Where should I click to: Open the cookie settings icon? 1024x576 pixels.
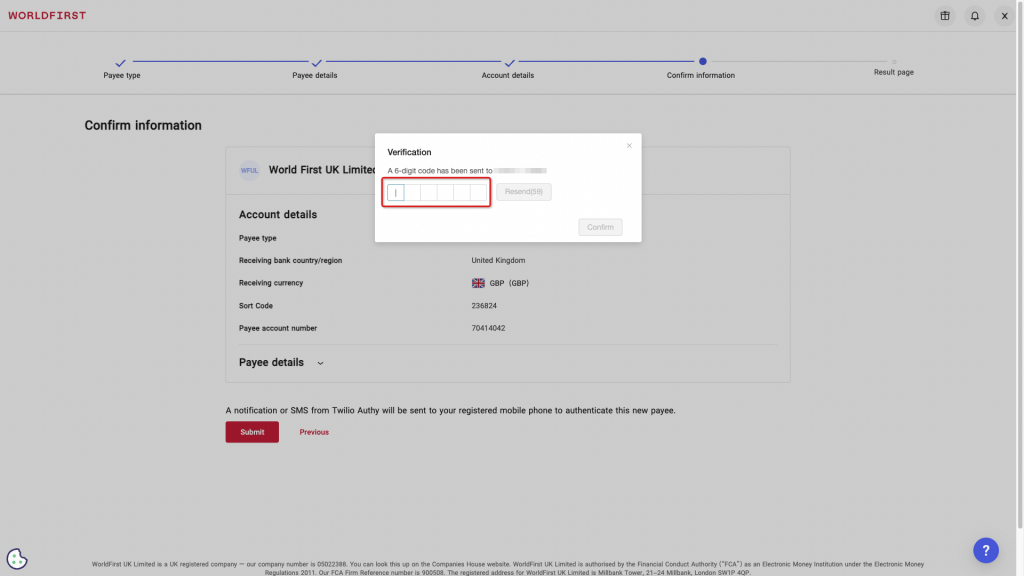(x=16, y=558)
